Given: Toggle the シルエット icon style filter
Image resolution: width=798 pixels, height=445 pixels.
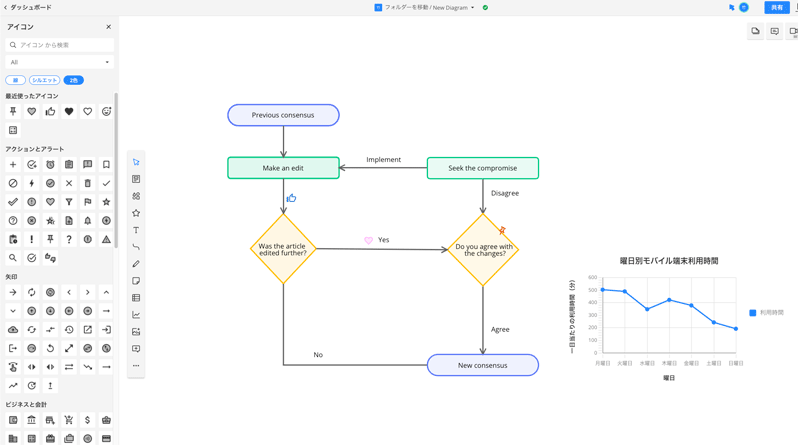Looking at the screenshot, I should (44, 80).
